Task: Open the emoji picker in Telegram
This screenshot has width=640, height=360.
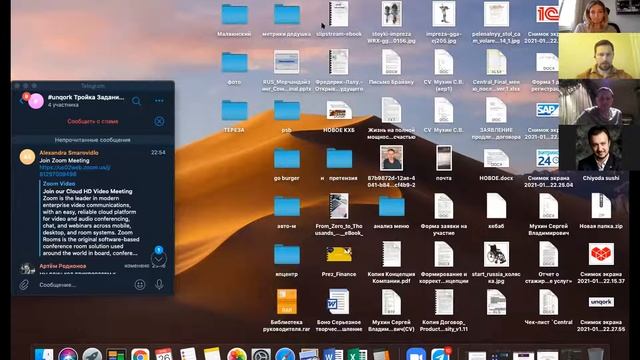Action: click(140, 284)
